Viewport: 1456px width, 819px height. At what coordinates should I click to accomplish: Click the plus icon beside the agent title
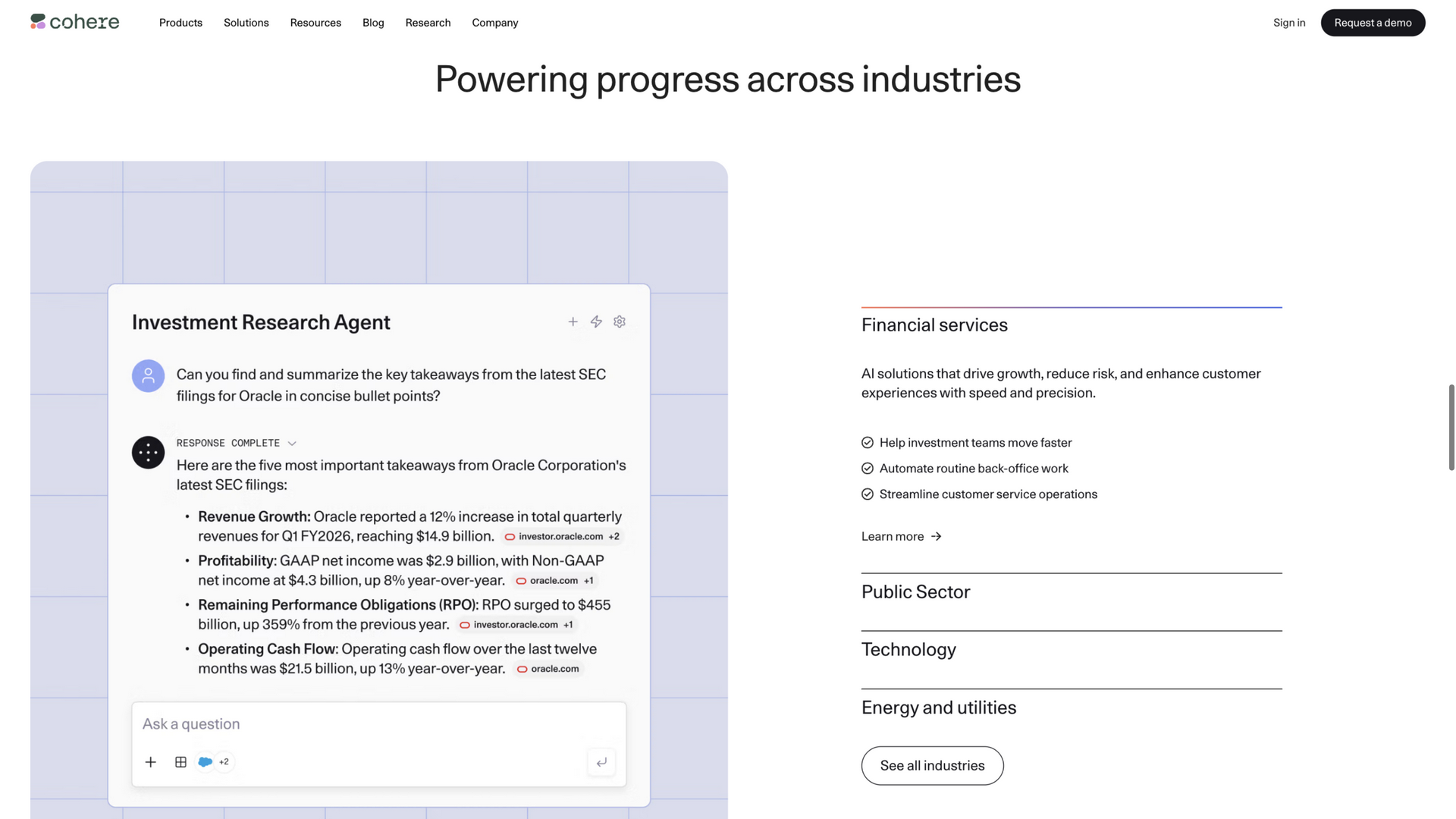point(573,322)
